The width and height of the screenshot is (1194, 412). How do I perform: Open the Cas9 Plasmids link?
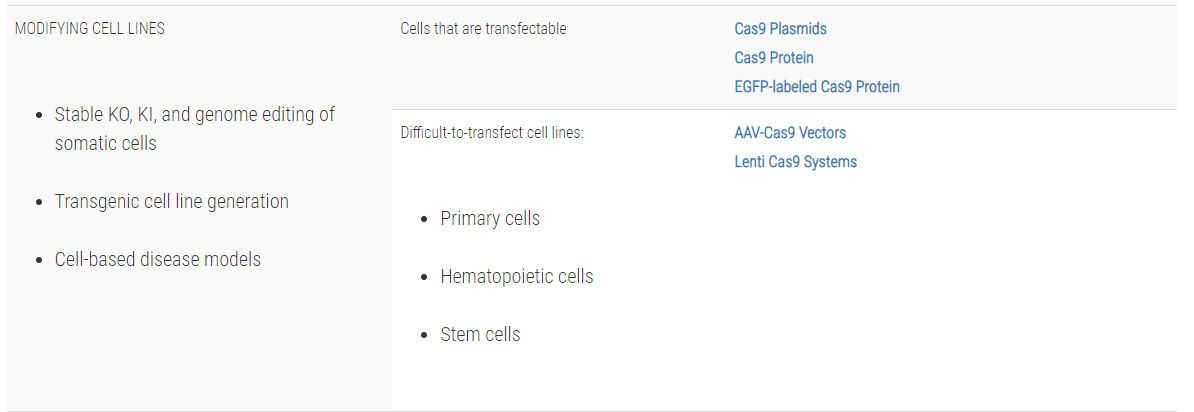[x=780, y=29]
